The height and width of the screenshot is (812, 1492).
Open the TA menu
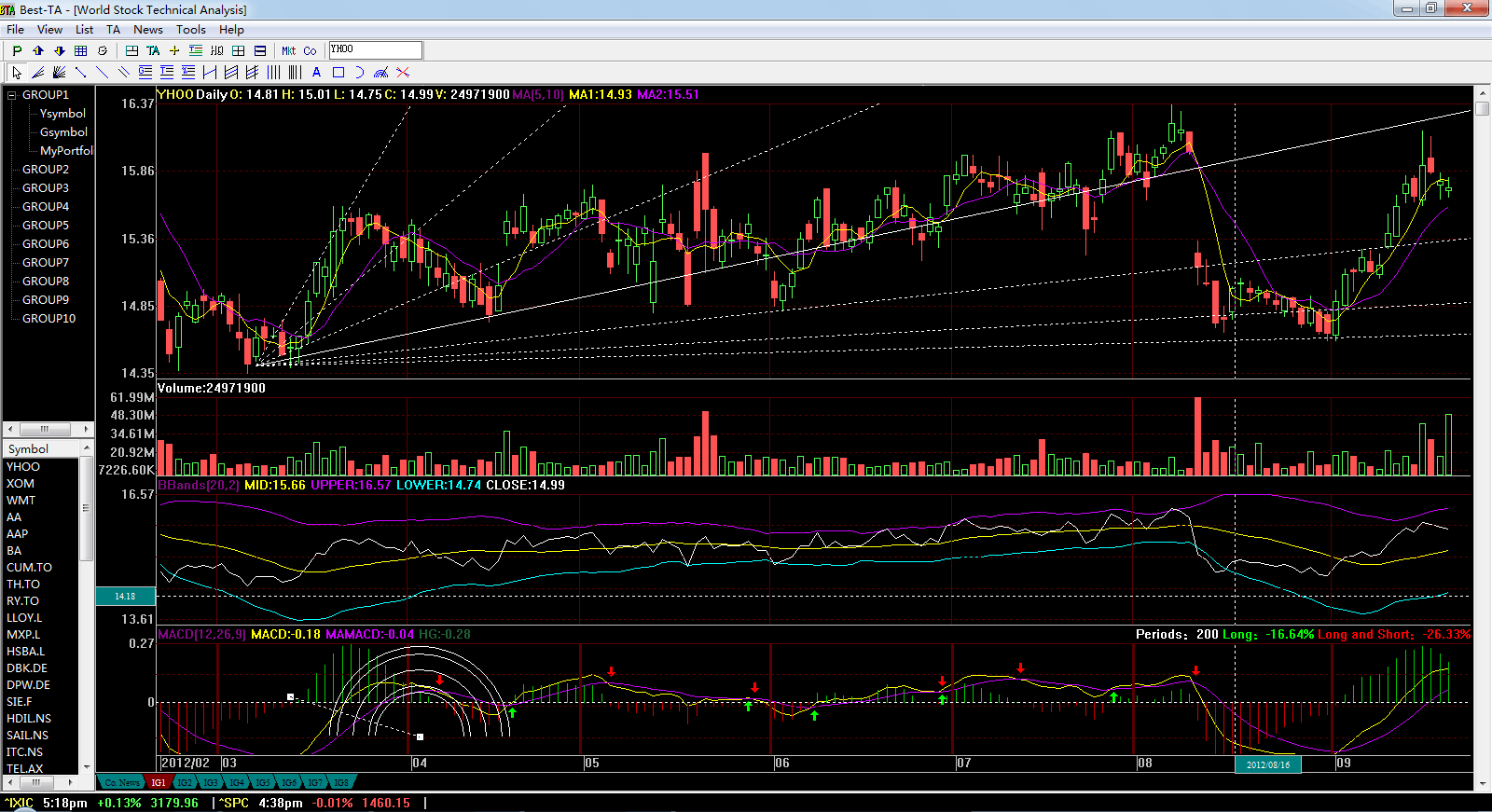pos(114,29)
